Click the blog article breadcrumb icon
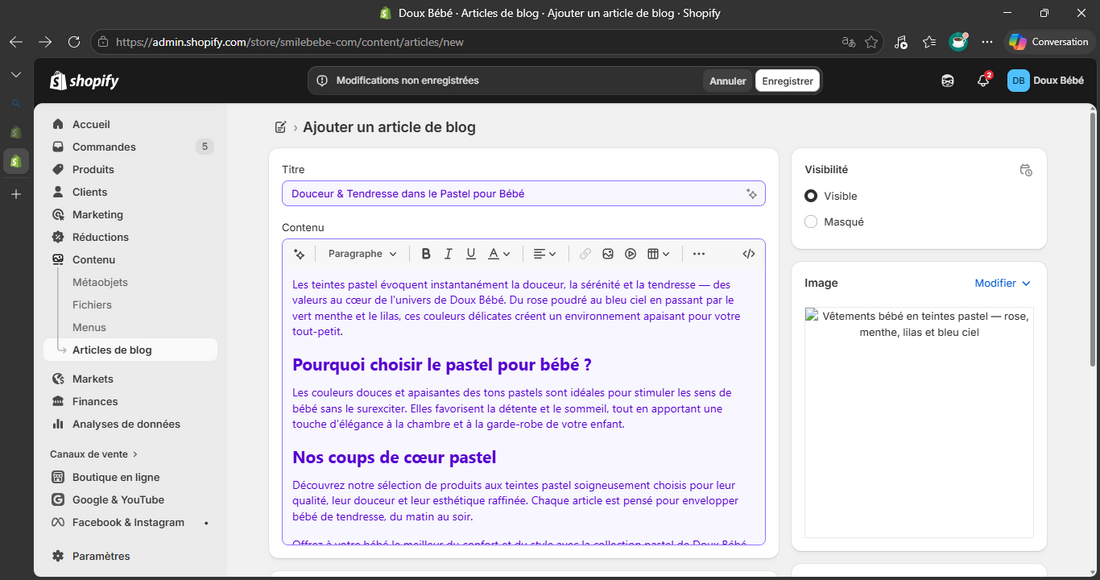Viewport: 1100px width, 580px height. pyautogui.click(x=281, y=127)
